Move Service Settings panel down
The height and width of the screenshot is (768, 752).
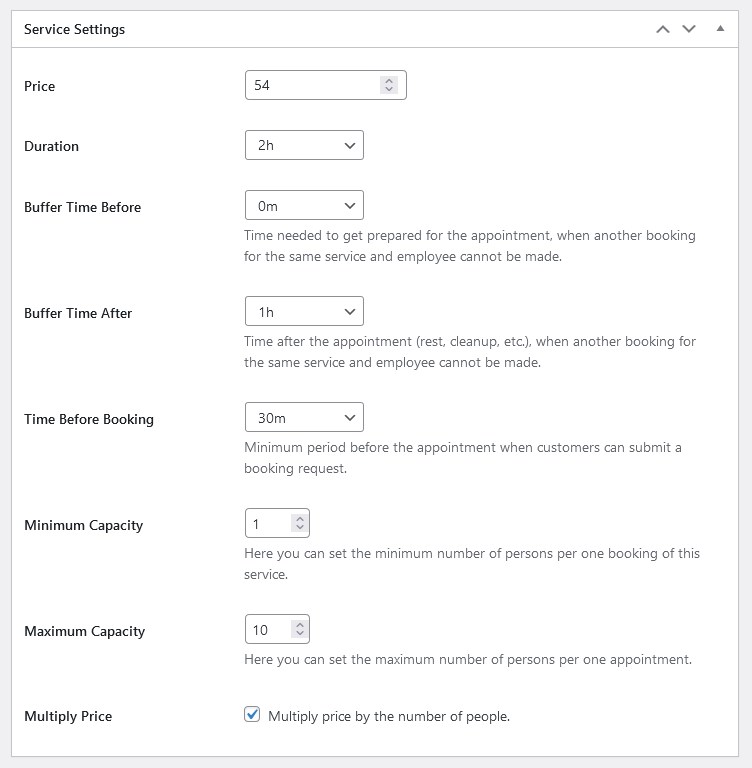point(689,29)
